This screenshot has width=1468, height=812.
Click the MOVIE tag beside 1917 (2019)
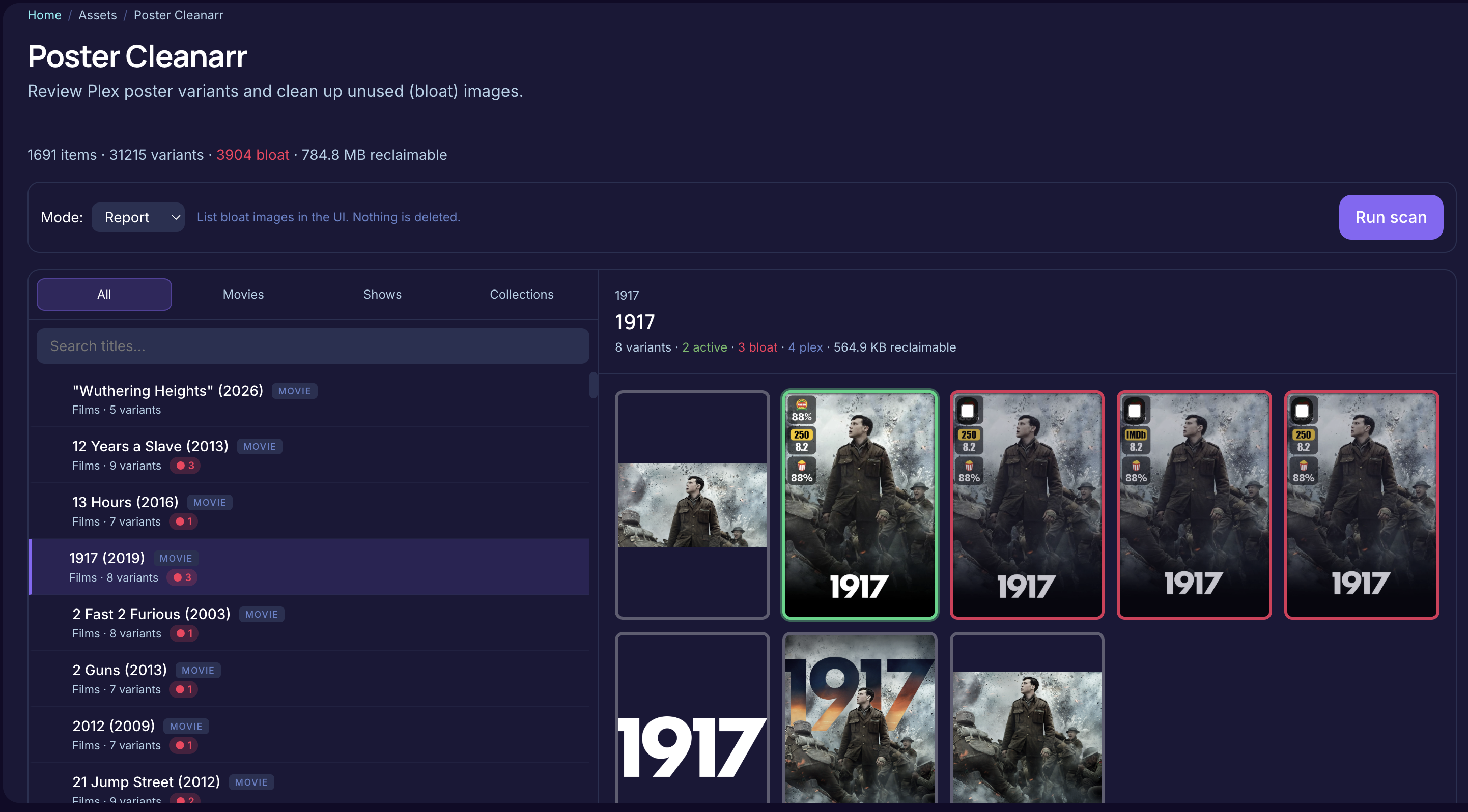(x=176, y=558)
